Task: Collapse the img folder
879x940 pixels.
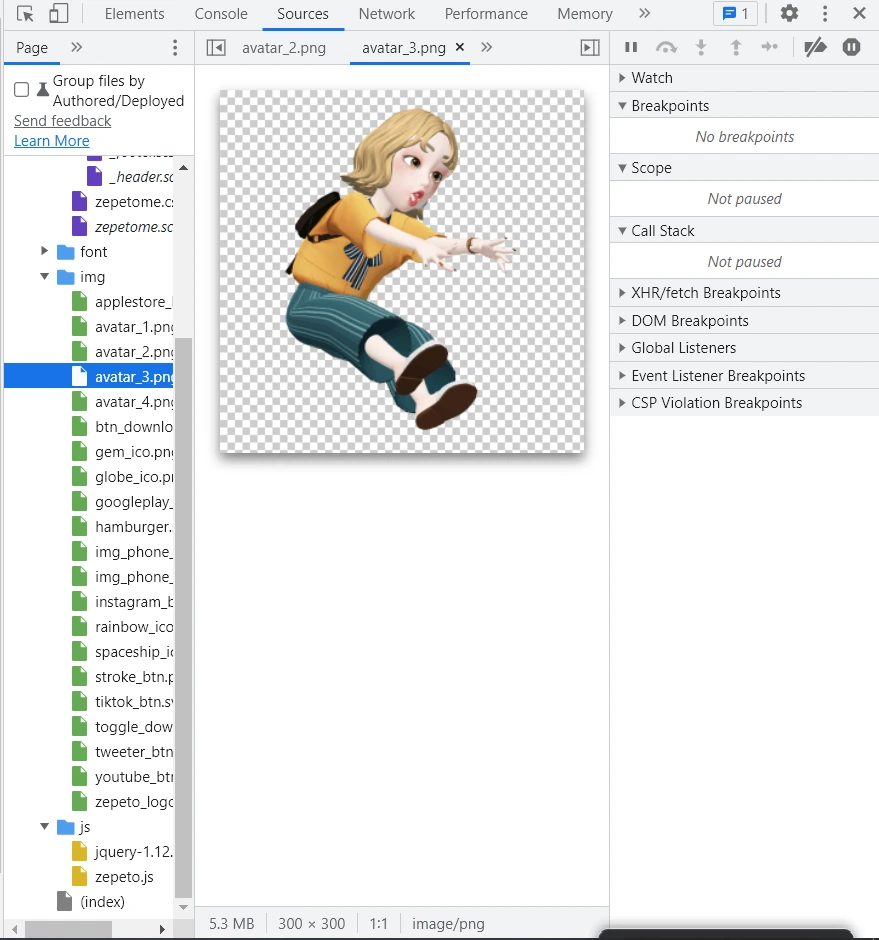Action: pos(44,276)
